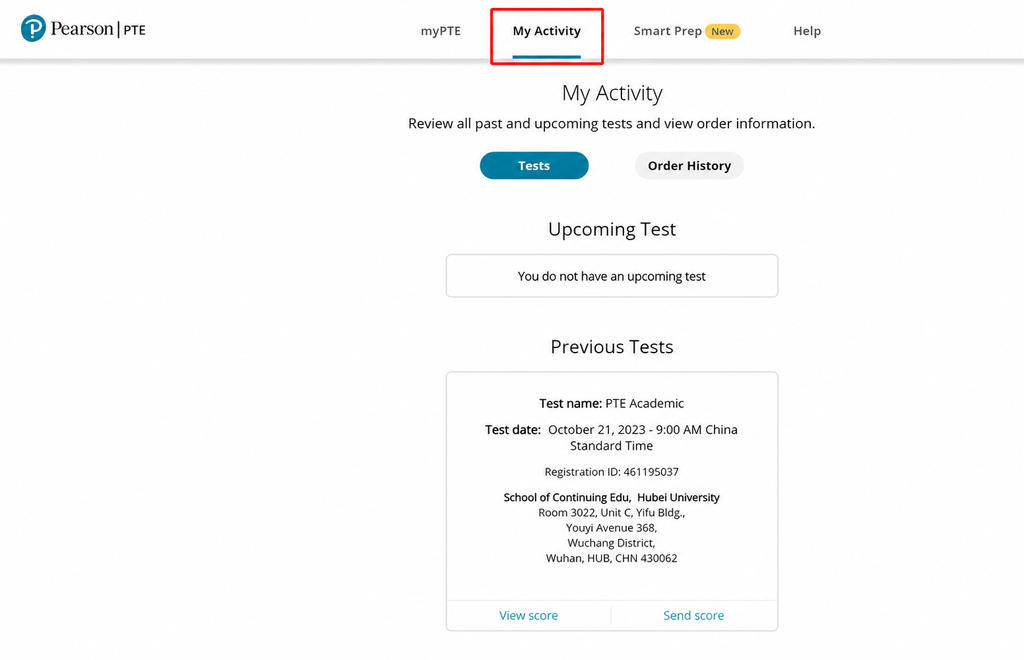This screenshot has height=660, width=1024.
Task: Click the Hubei University test center name
Action: point(612,497)
